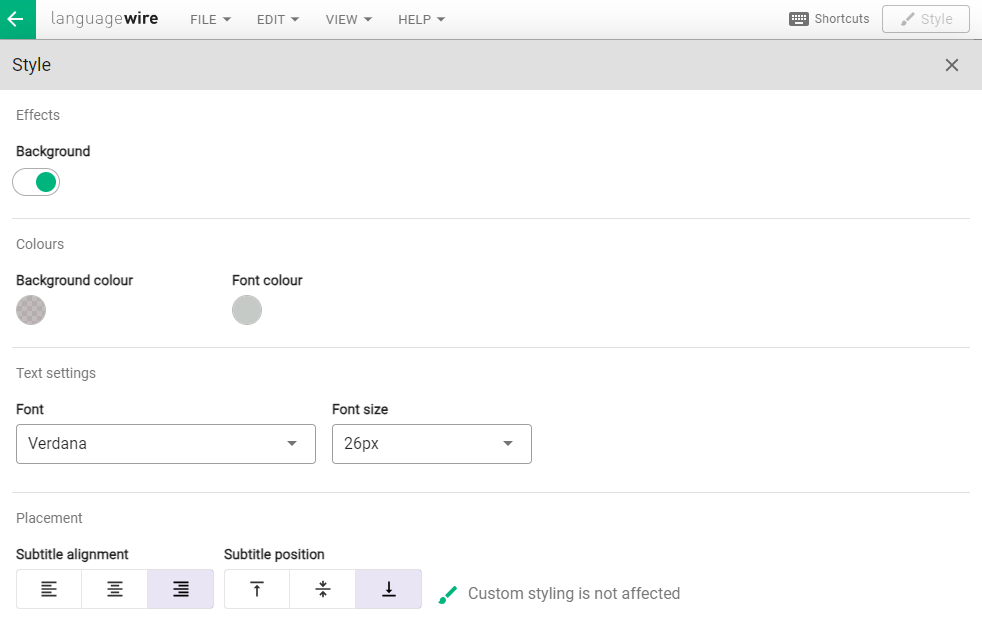Open the HELP menu
The image size is (982, 624).
point(421,20)
